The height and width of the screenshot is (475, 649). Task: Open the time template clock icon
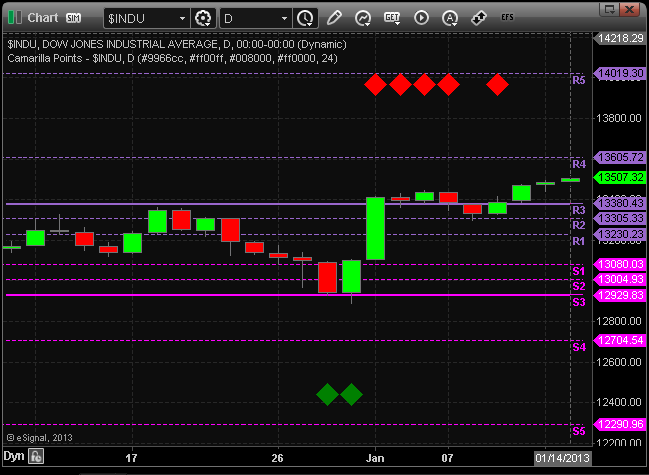(305, 18)
